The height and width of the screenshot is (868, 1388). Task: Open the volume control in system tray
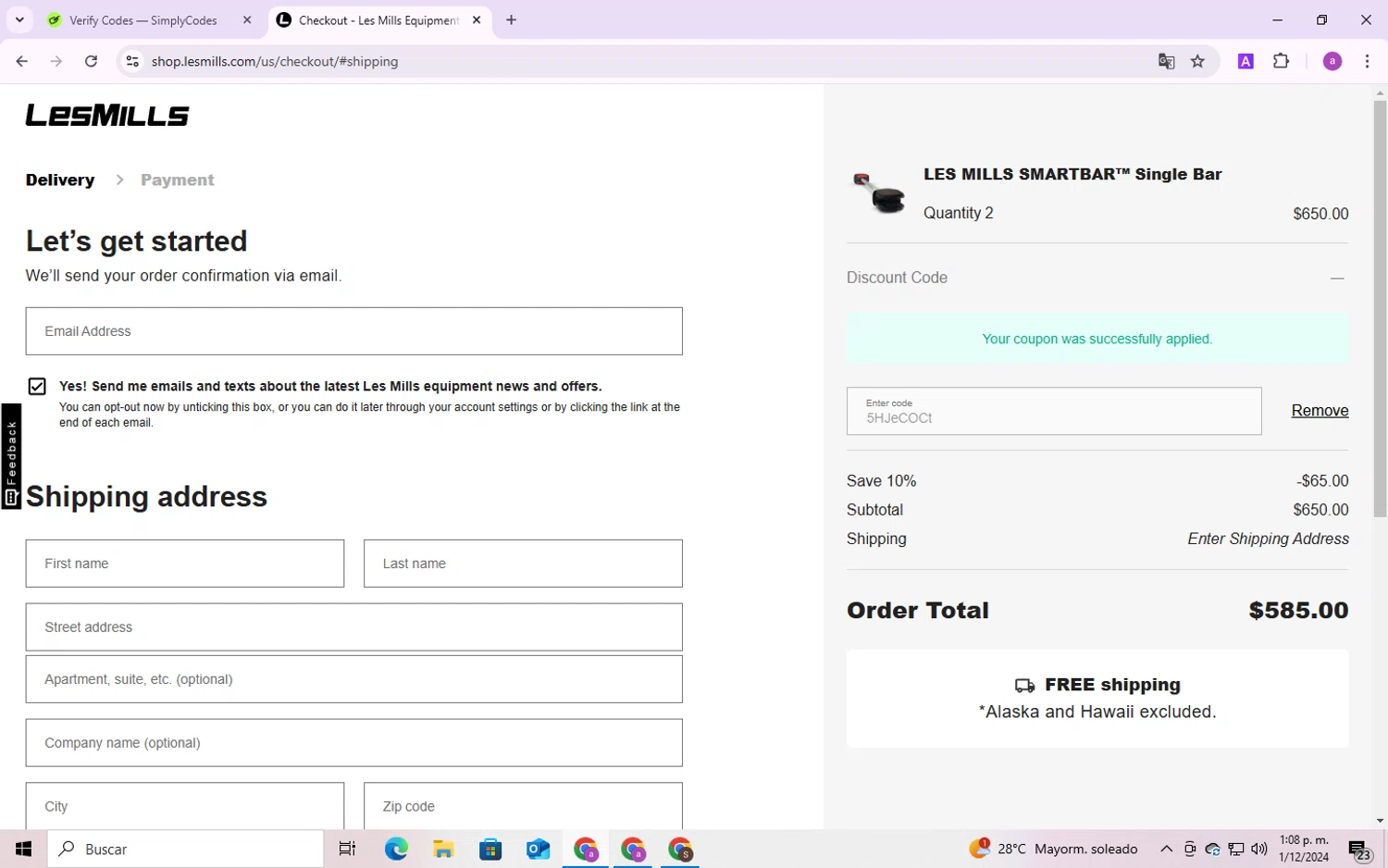[x=1258, y=849]
